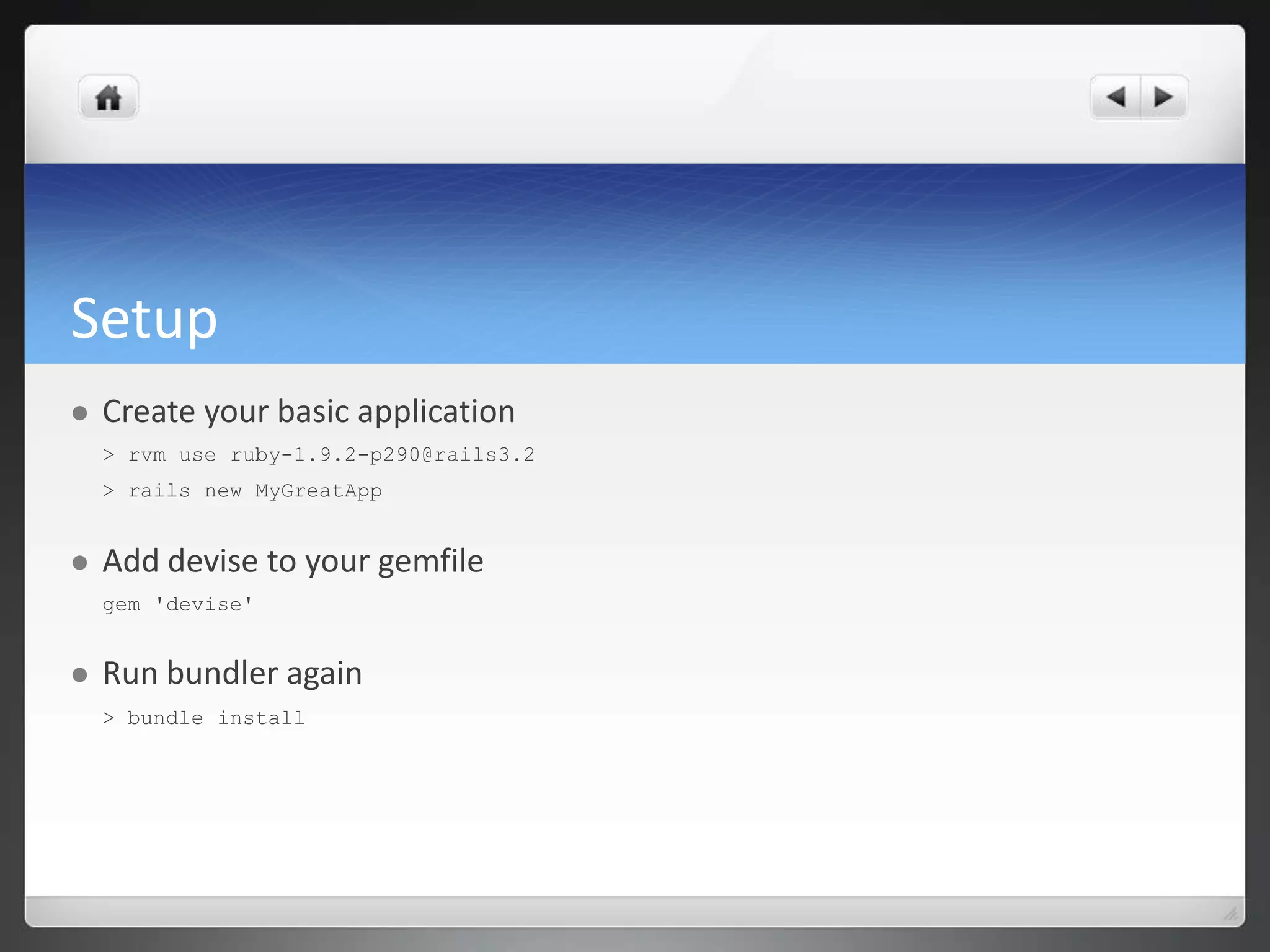Advance with the next slide arrow
Screen dimensions: 1270x952
1164,97
